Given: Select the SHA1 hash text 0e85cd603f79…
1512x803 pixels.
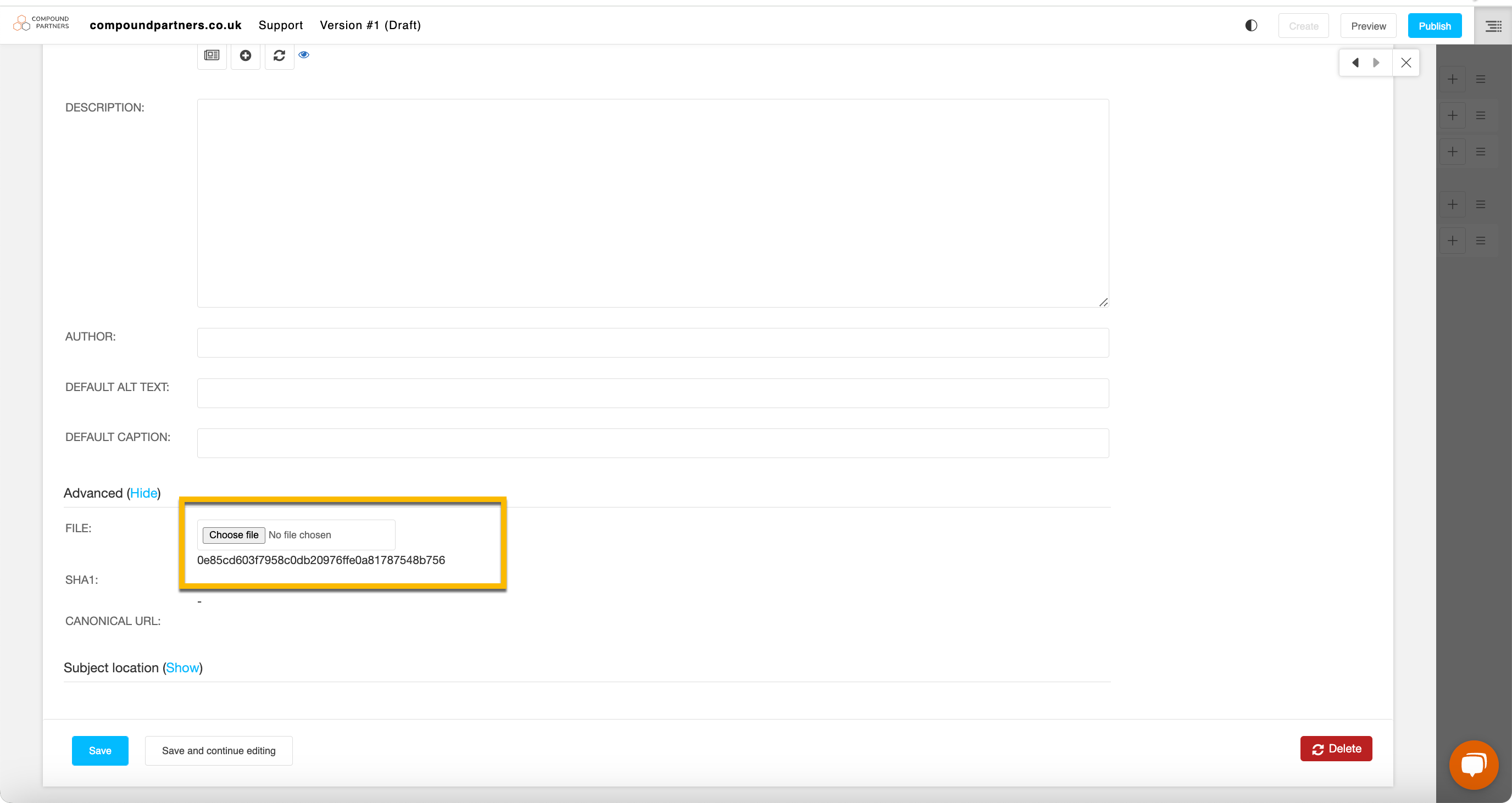Looking at the screenshot, I should [x=321, y=560].
